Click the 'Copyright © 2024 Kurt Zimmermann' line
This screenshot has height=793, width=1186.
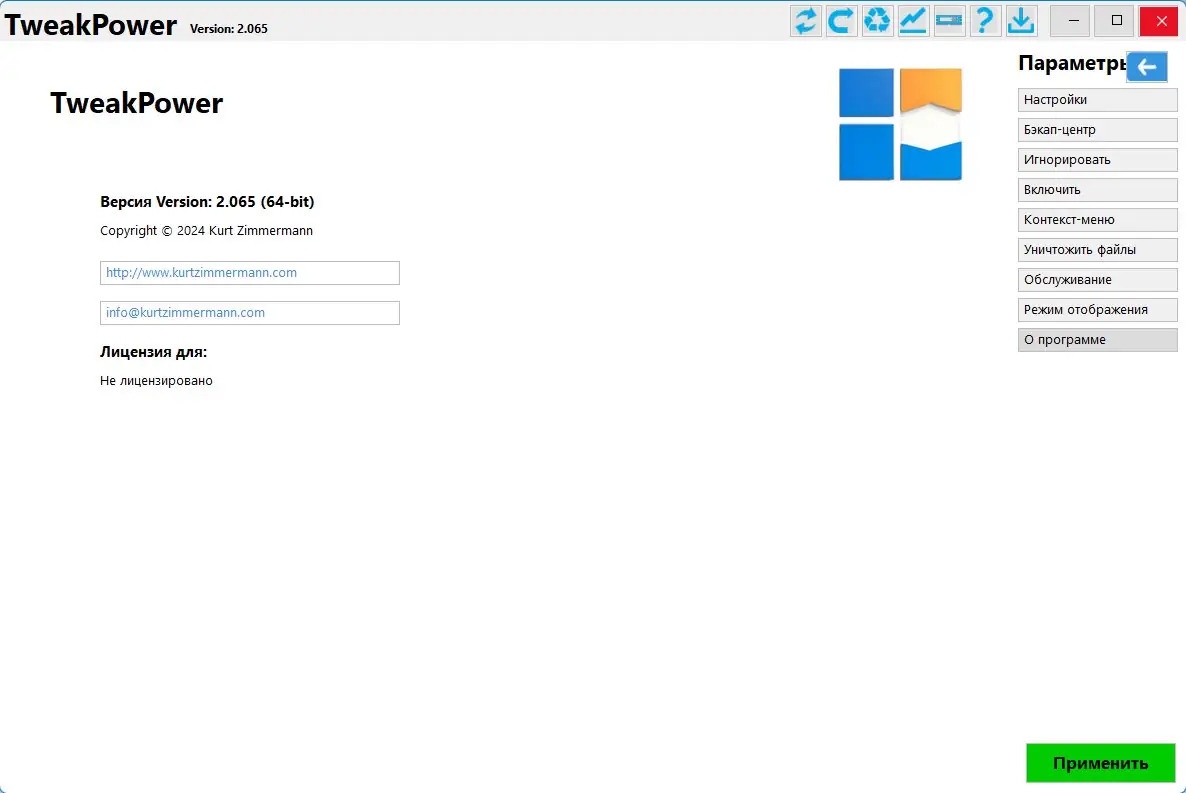pyautogui.click(x=206, y=231)
